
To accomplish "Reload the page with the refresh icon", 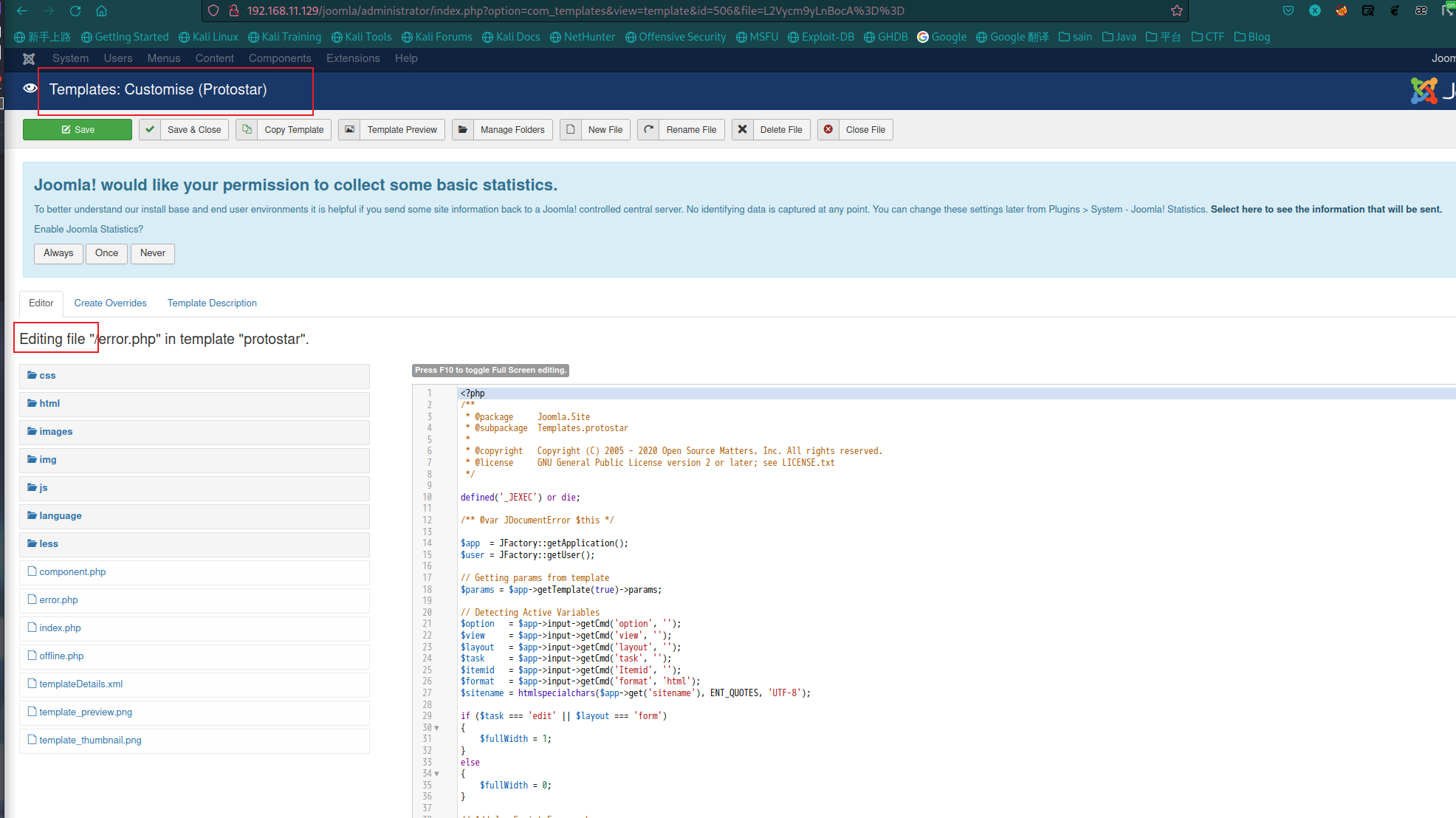I will pos(75,10).
